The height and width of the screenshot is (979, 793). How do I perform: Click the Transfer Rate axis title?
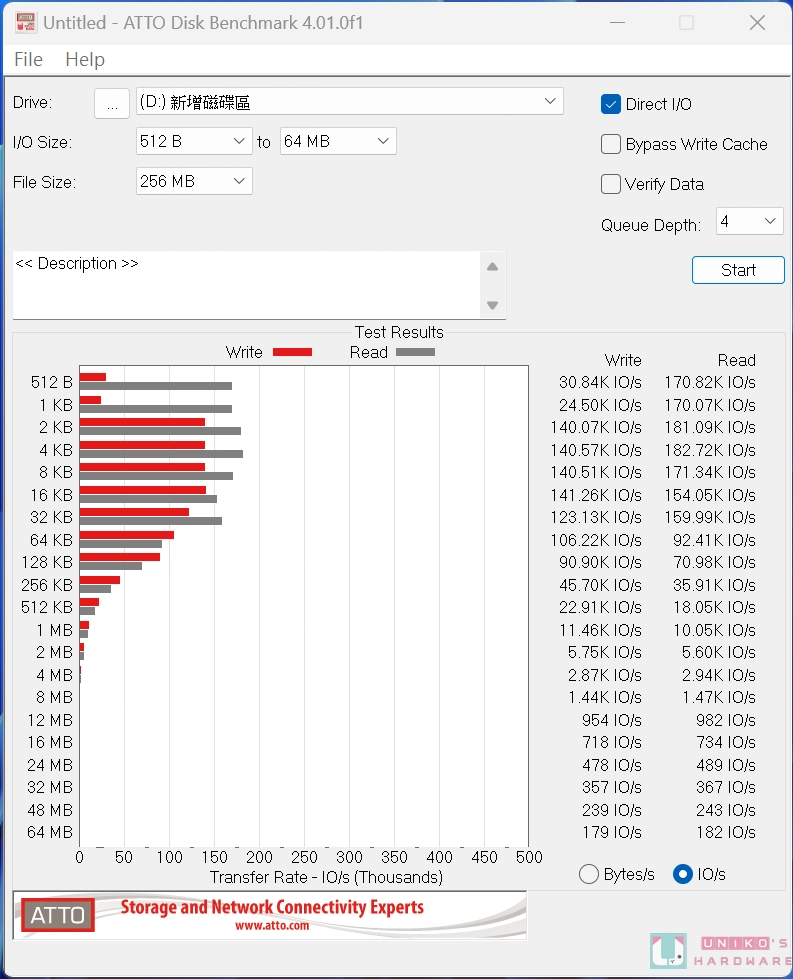(x=326, y=877)
